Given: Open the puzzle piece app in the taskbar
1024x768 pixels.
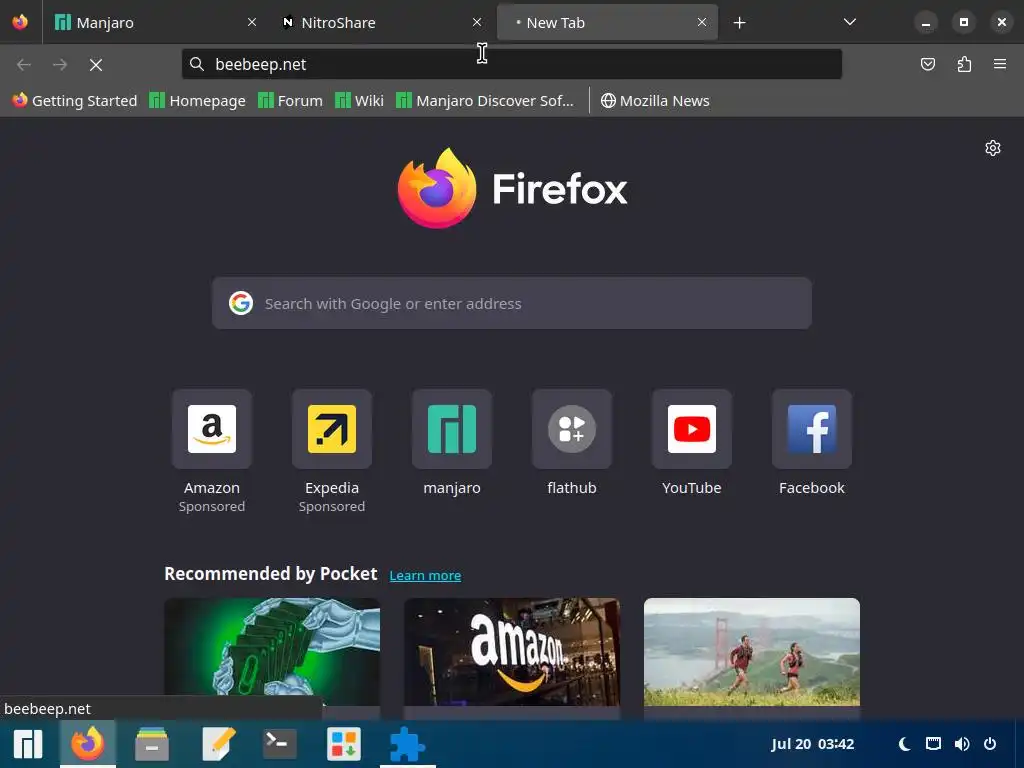Looking at the screenshot, I should coord(408,744).
